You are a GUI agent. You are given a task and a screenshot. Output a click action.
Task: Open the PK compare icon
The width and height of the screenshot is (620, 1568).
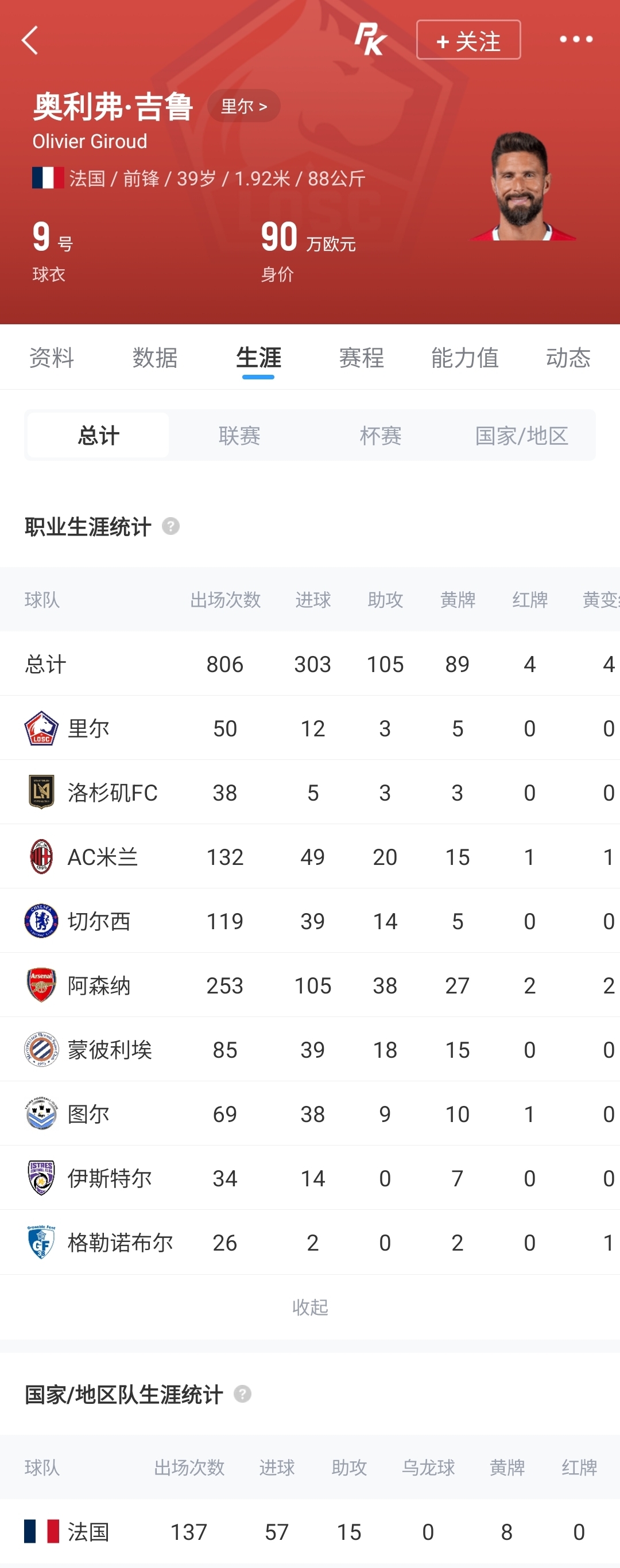pos(370,40)
